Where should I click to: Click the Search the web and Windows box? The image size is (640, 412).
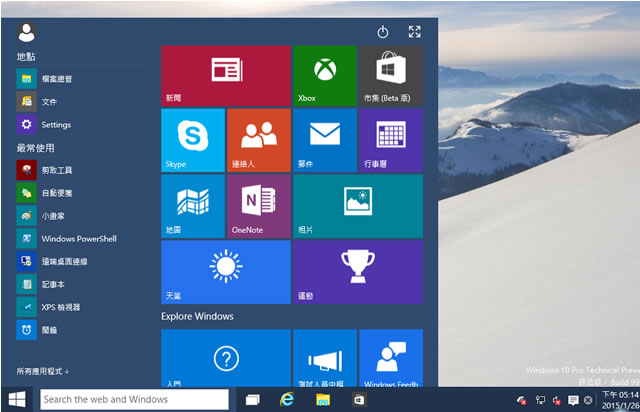click(134, 400)
